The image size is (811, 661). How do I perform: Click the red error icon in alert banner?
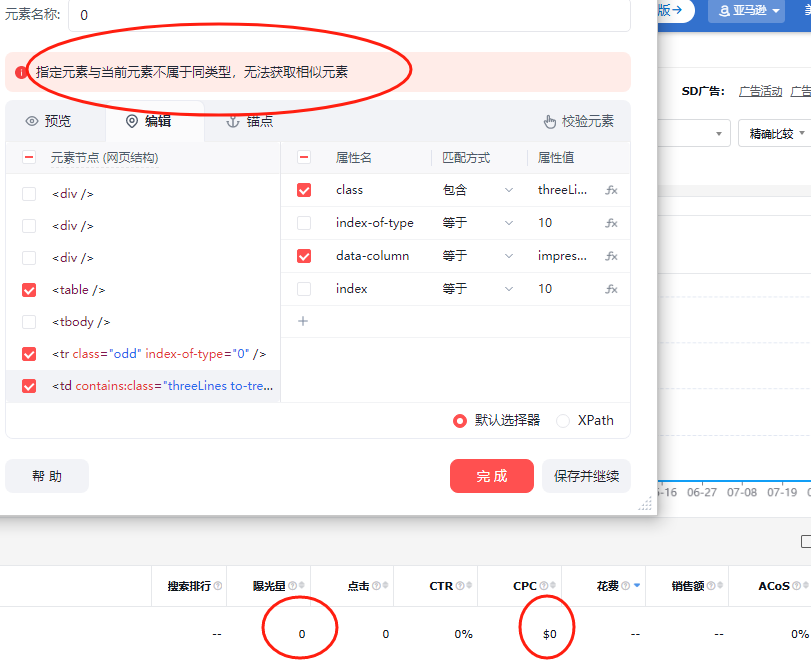[x=21, y=72]
